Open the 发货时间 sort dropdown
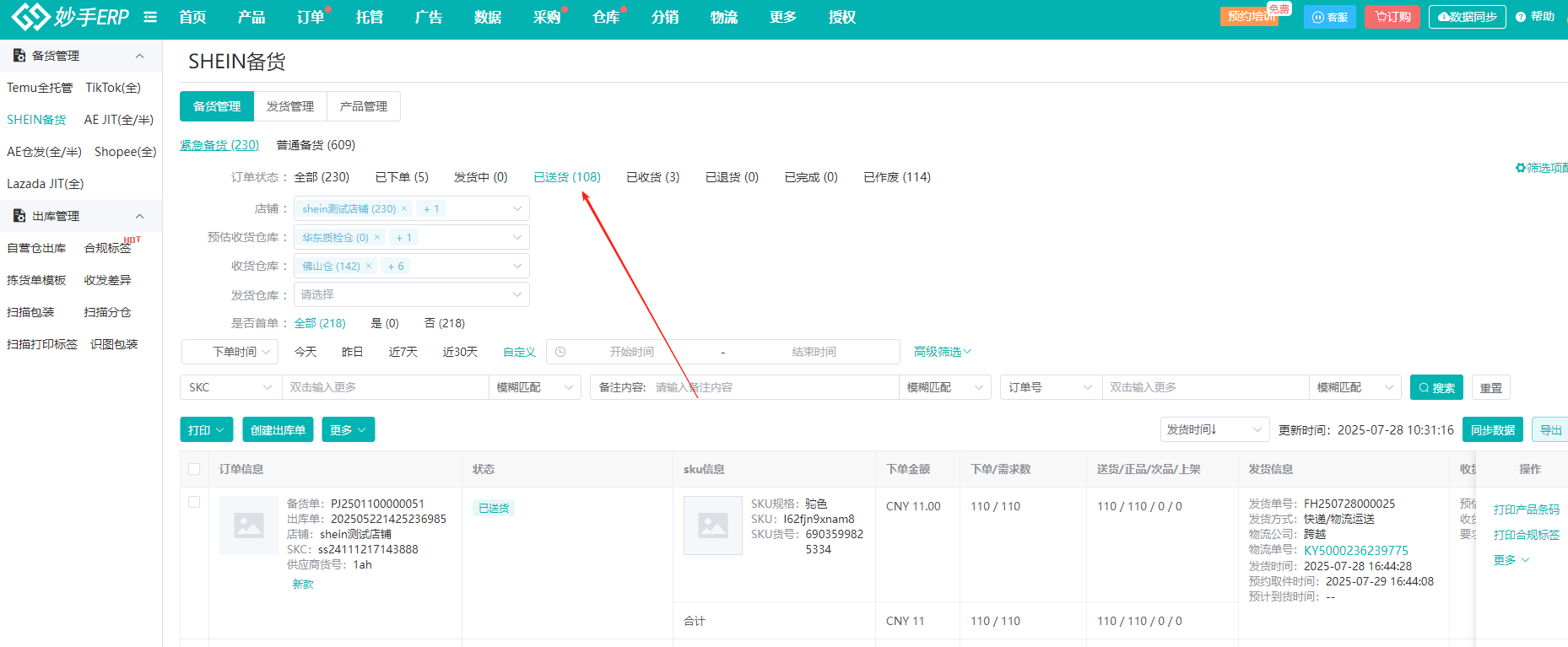Image resolution: width=1568 pixels, height=647 pixels. pyautogui.click(x=1215, y=429)
